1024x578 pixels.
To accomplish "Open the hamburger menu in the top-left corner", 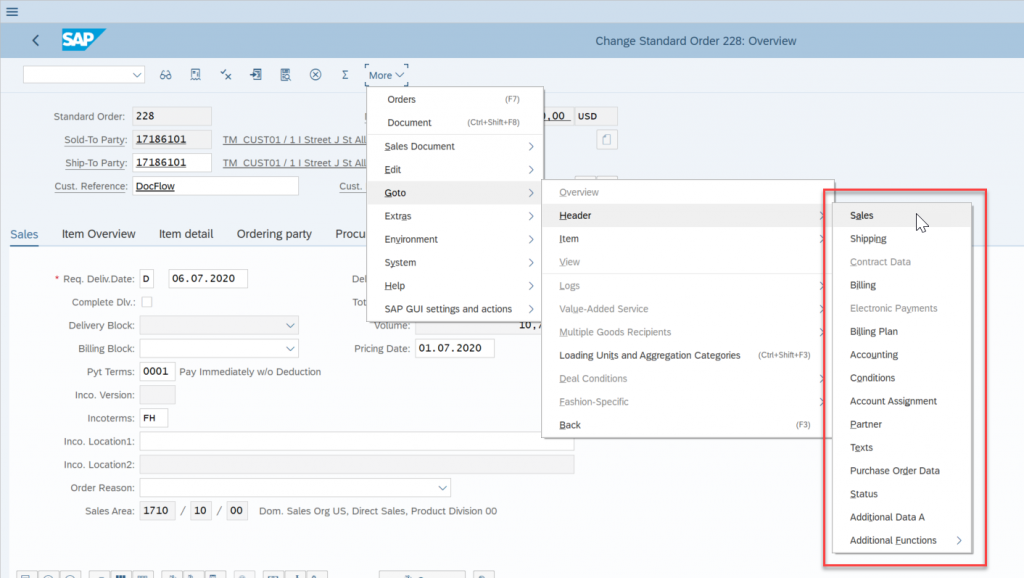I will 12,12.
